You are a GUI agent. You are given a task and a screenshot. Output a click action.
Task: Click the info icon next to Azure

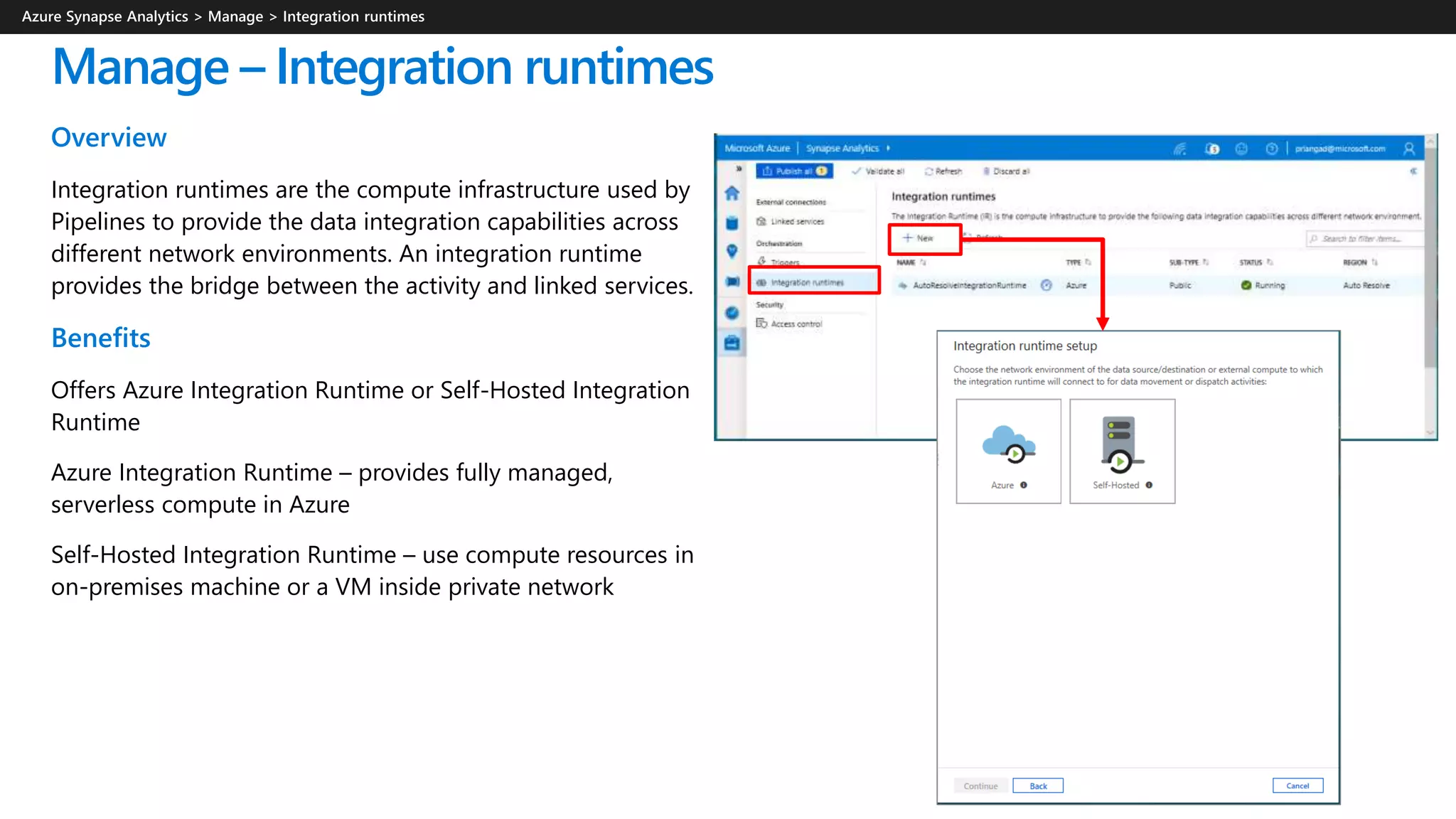(1024, 485)
